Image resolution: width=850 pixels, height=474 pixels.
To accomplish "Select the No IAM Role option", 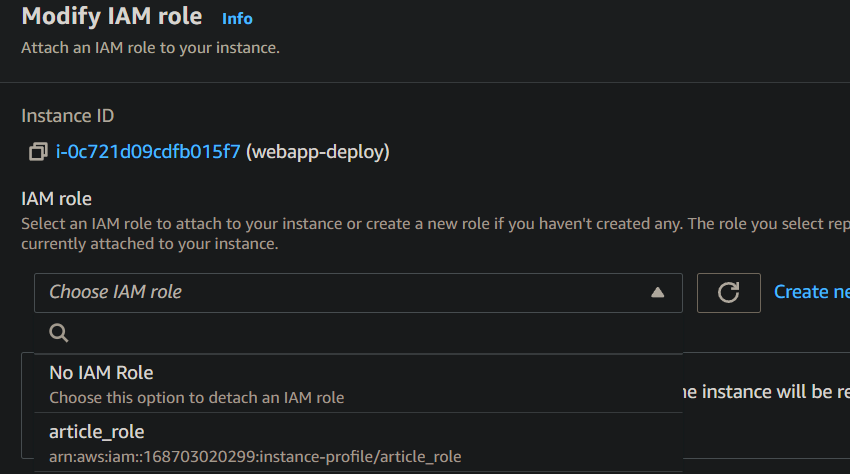I will [358, 383].
